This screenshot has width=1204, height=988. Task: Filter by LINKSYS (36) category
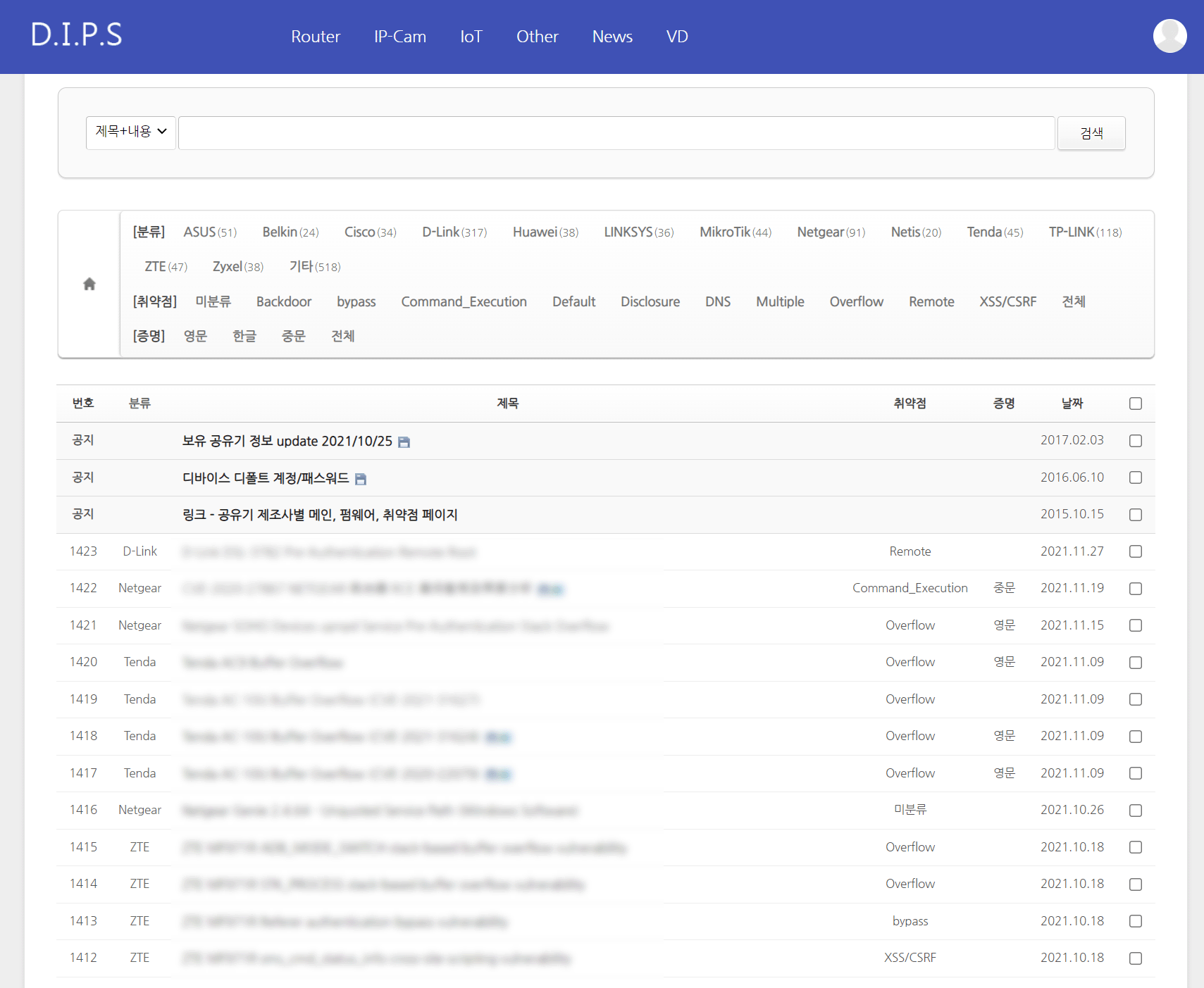point(638,232)
